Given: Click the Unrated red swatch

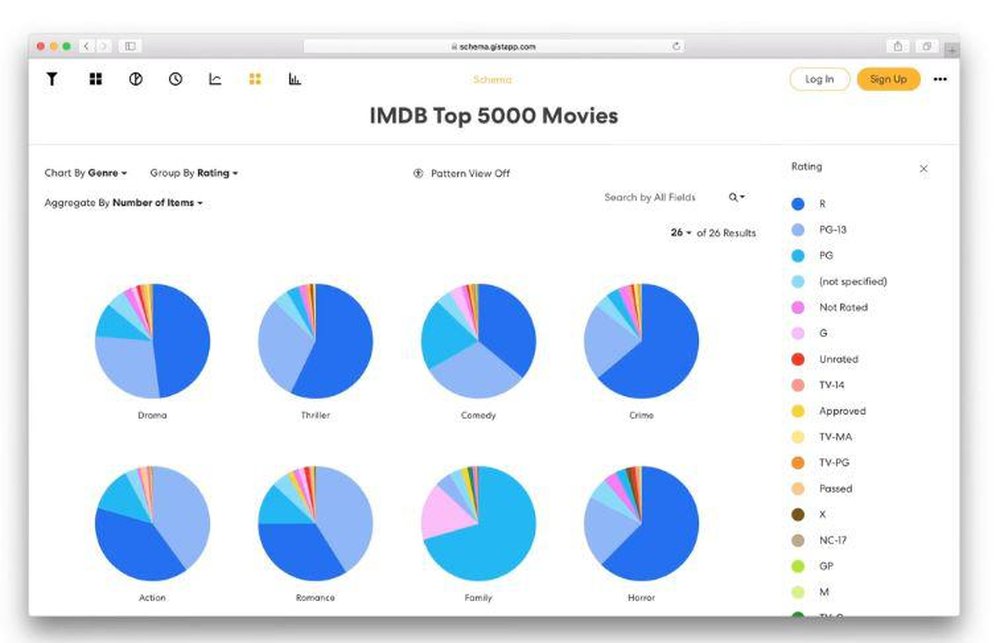Looking at the screenshot, I should pyautogui.click(x=798, y=359).
